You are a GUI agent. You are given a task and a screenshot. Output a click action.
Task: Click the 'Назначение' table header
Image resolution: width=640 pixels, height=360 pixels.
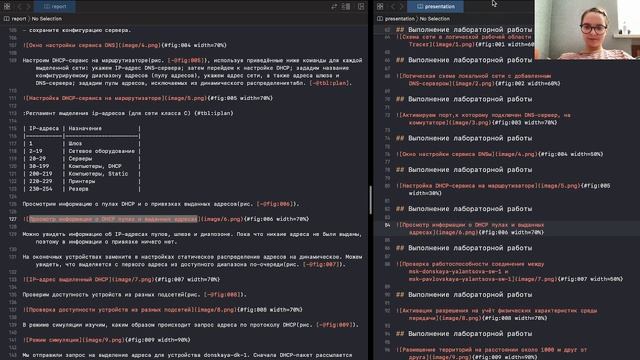pyautogui.click(x=85, y=129)
